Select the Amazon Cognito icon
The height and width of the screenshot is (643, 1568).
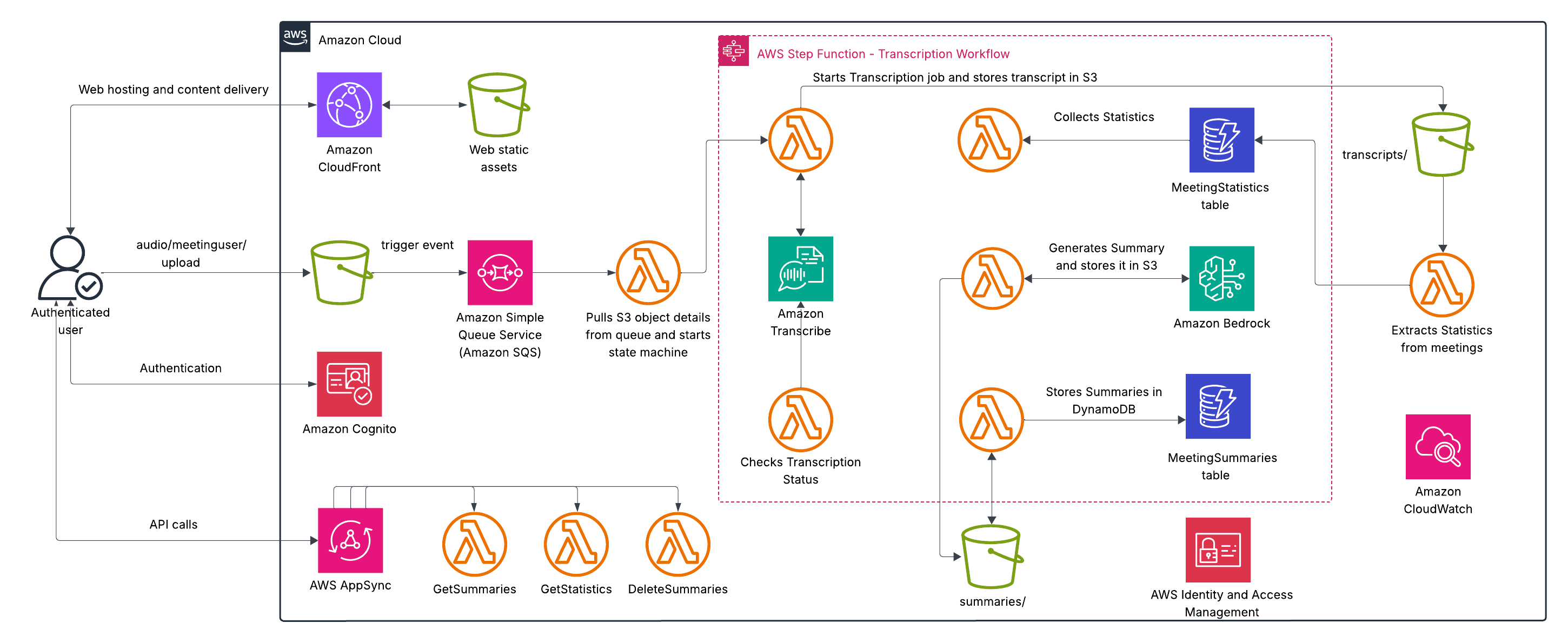349,384
